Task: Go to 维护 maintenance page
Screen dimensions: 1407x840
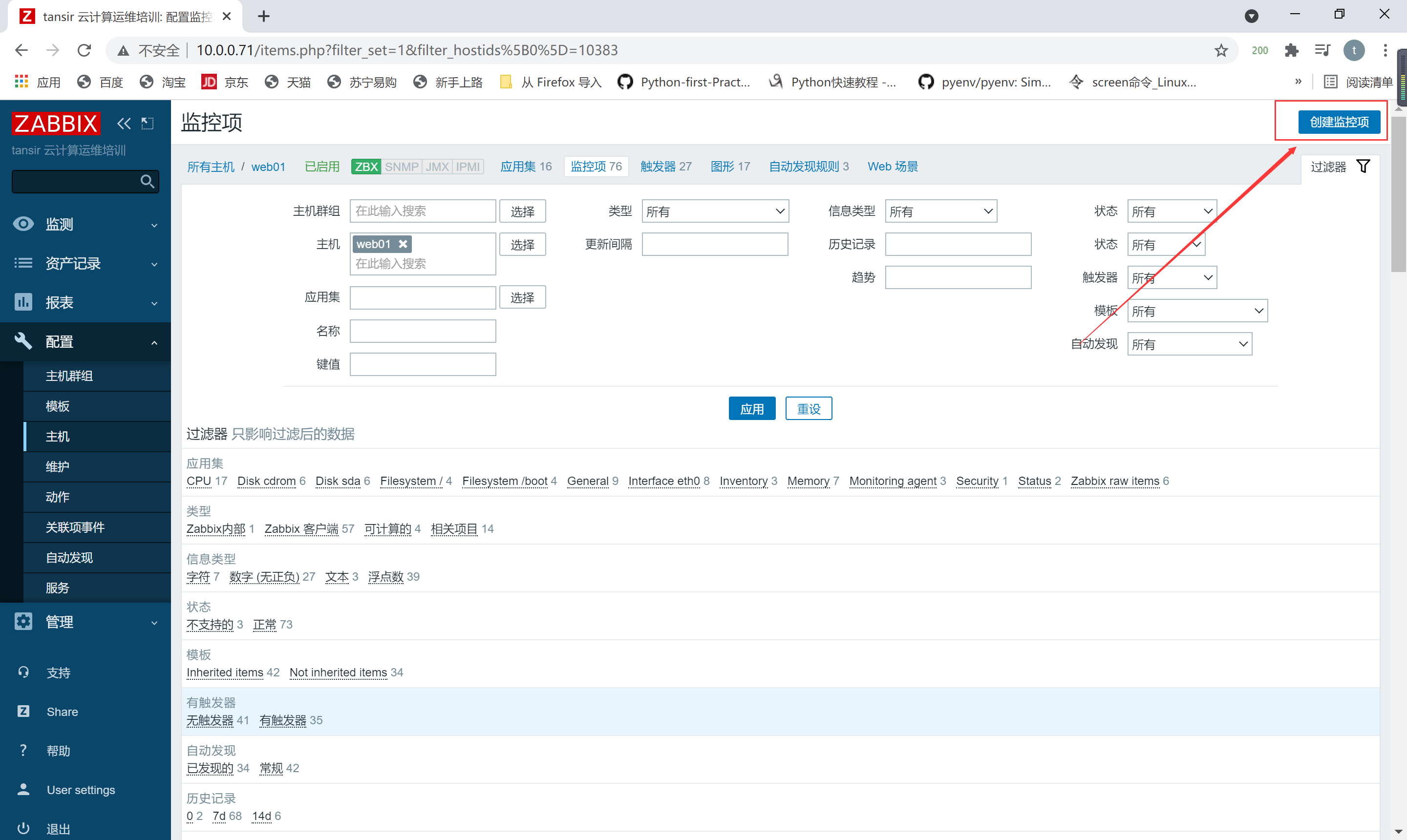Action: [x=97, y=466]
